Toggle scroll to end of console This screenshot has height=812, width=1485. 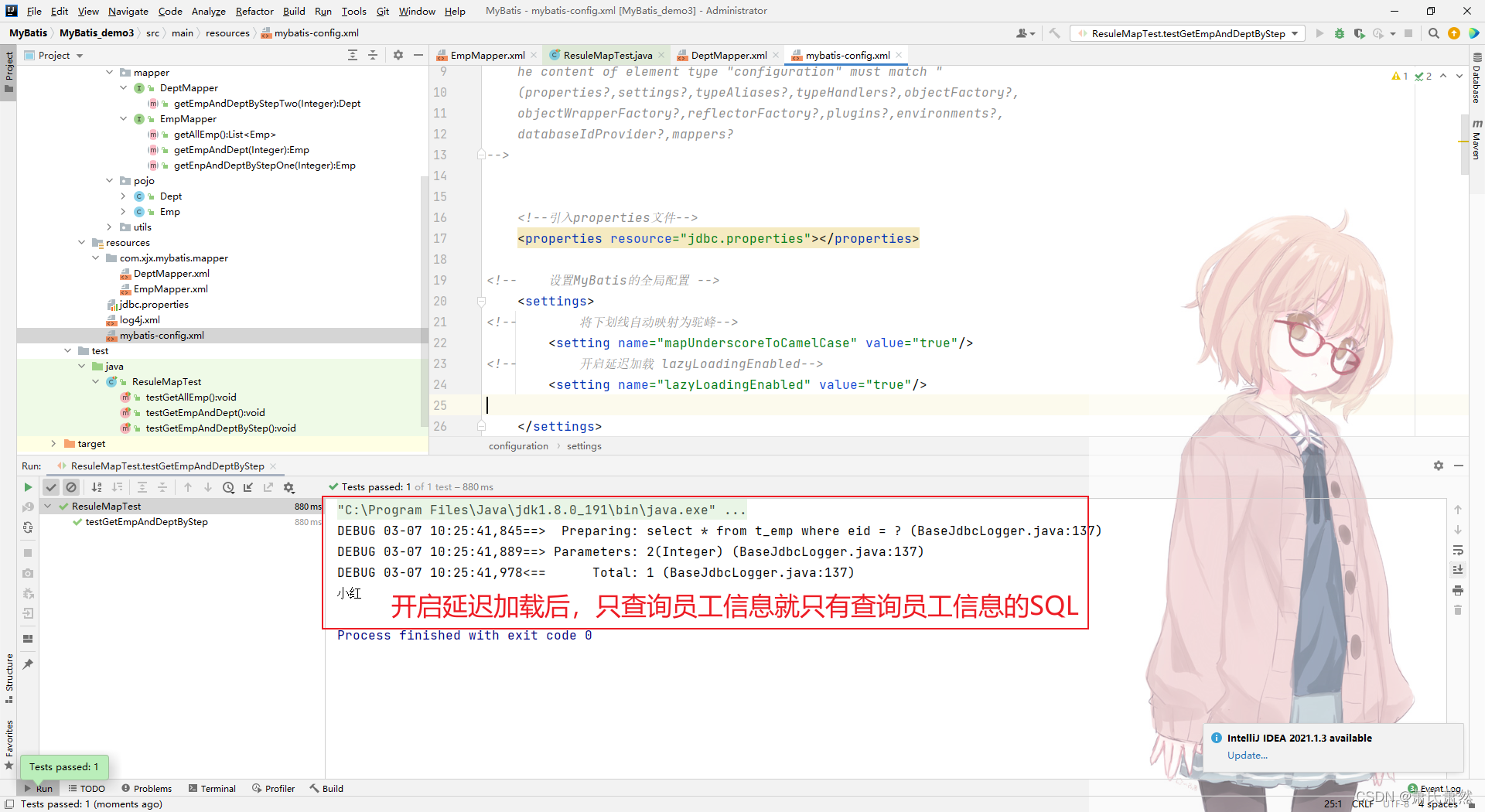point(1458,570)
